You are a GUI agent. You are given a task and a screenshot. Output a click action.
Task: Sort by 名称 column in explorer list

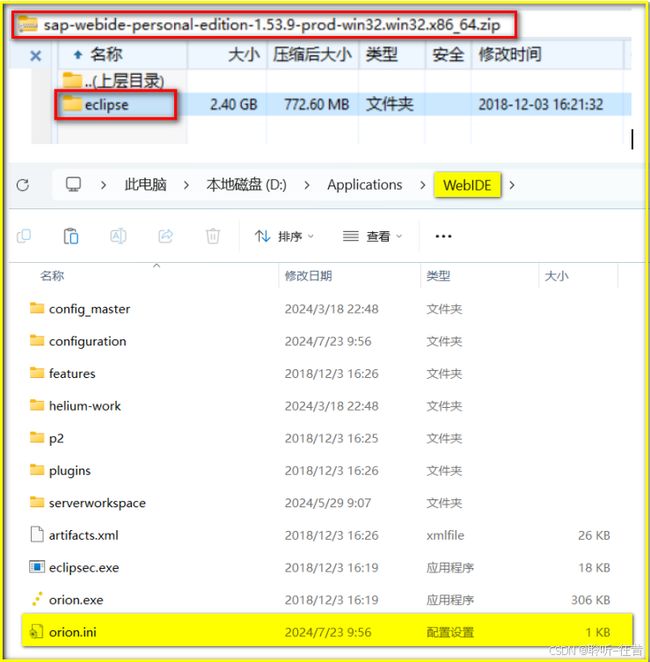(x=52, y=276)
